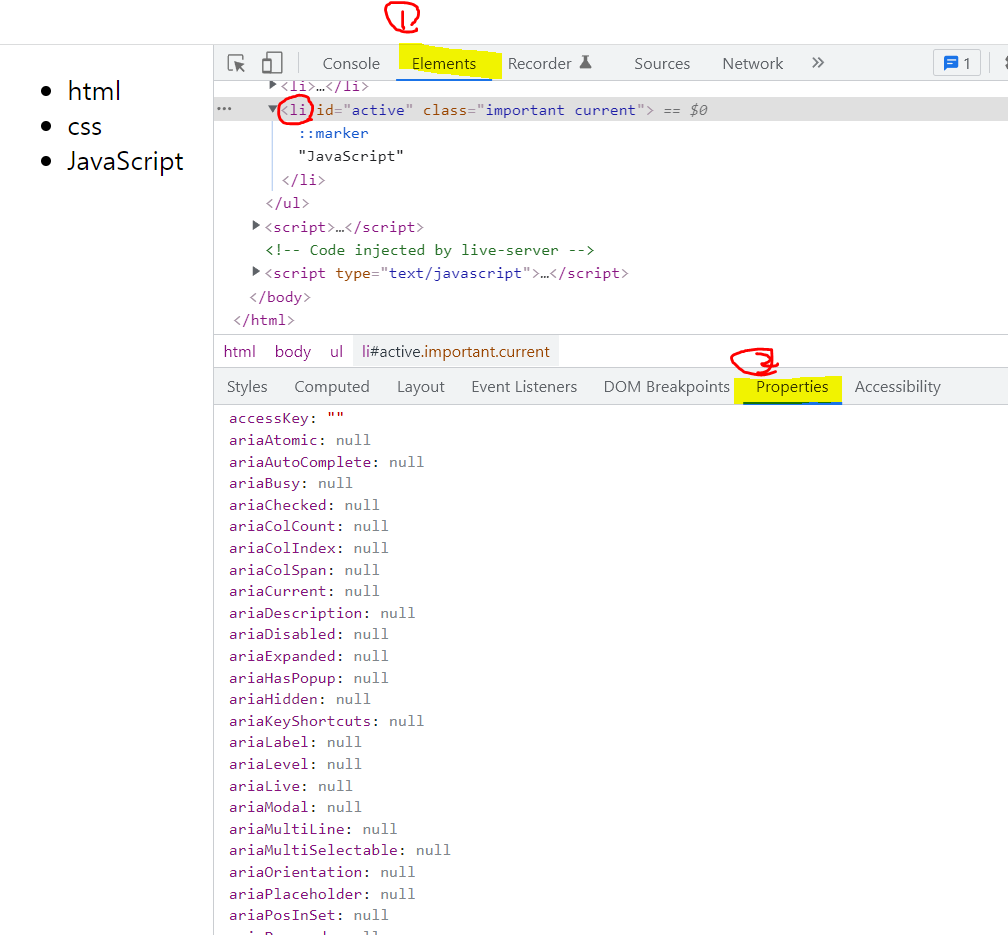Open the Computed pane tab
1008x935 pixels.
click(332, 386)
